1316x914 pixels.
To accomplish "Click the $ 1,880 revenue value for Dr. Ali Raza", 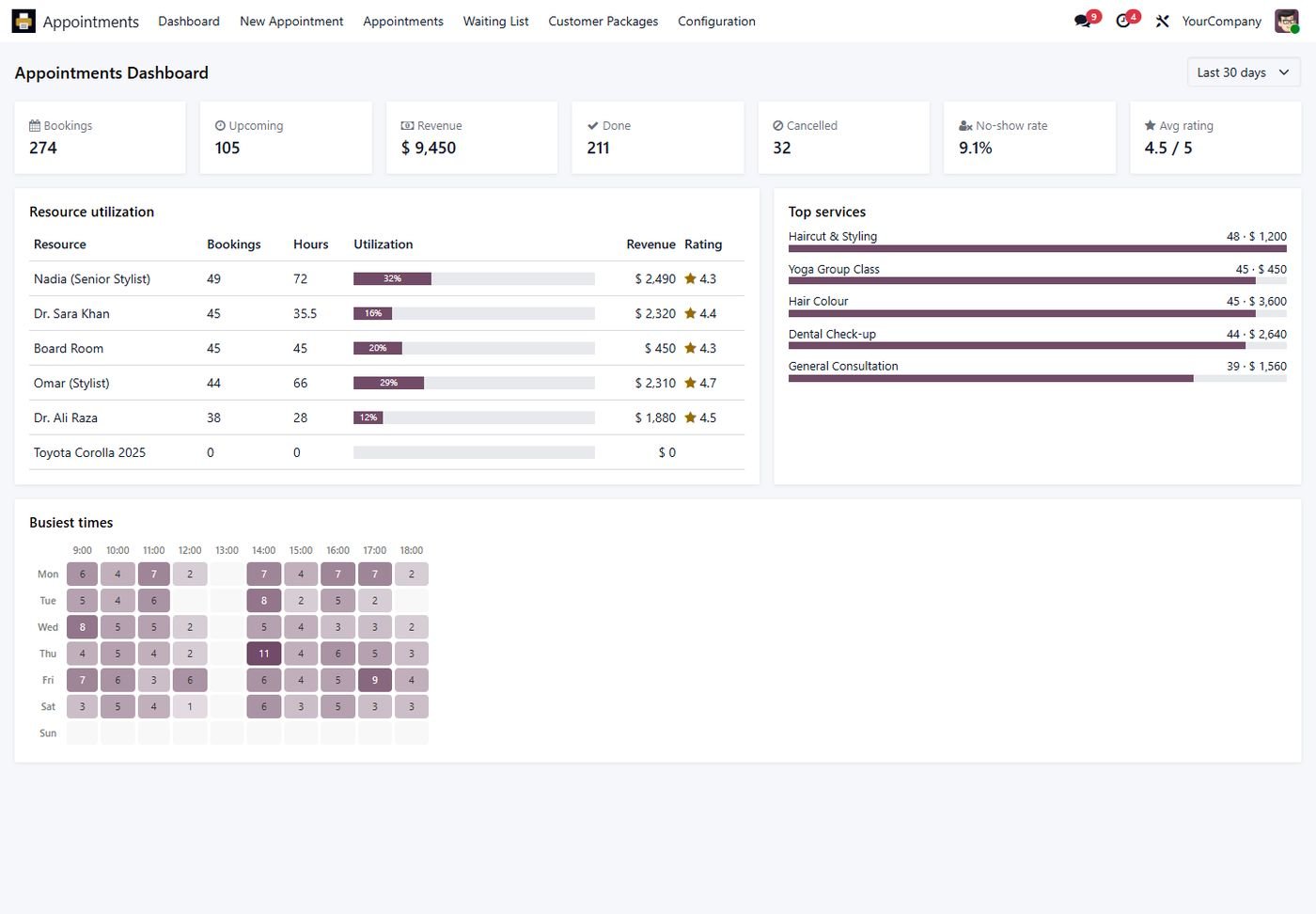I will click(655, 418).
